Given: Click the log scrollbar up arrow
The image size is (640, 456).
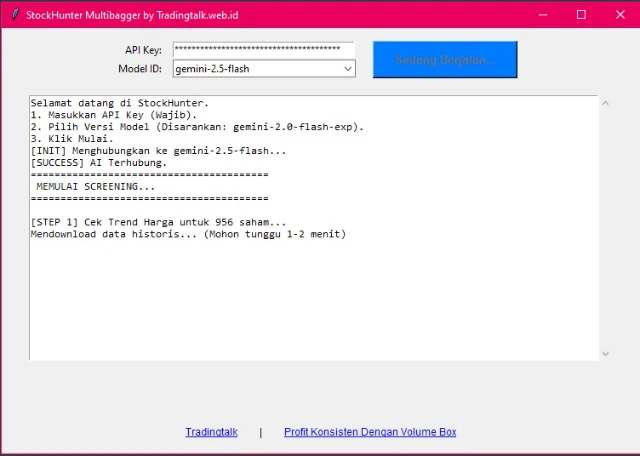Looking at the screenshot, I should pyautogui.click(x=605, y=103).
